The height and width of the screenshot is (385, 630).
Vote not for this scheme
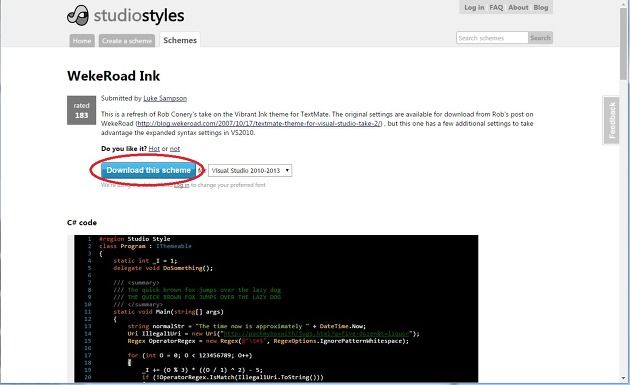click(x=175, y=149)
